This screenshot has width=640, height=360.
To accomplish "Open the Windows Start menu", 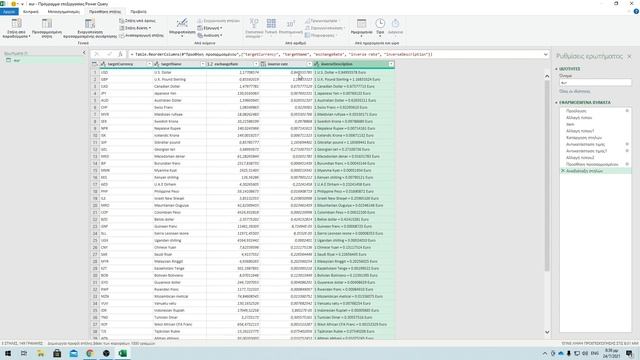I will click(7, 353).
